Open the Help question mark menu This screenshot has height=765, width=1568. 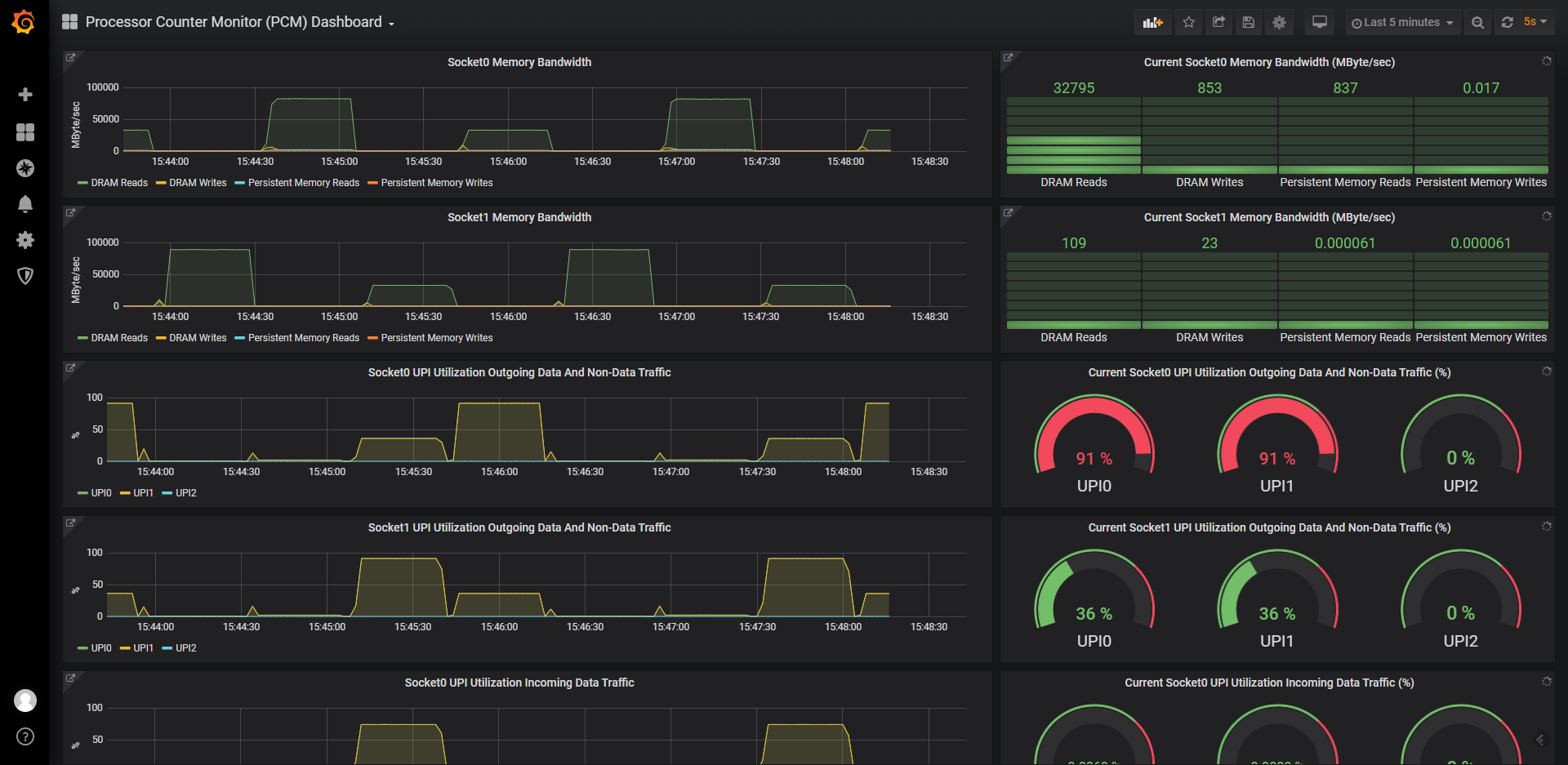pyautogui.click(x=25, y=736)
